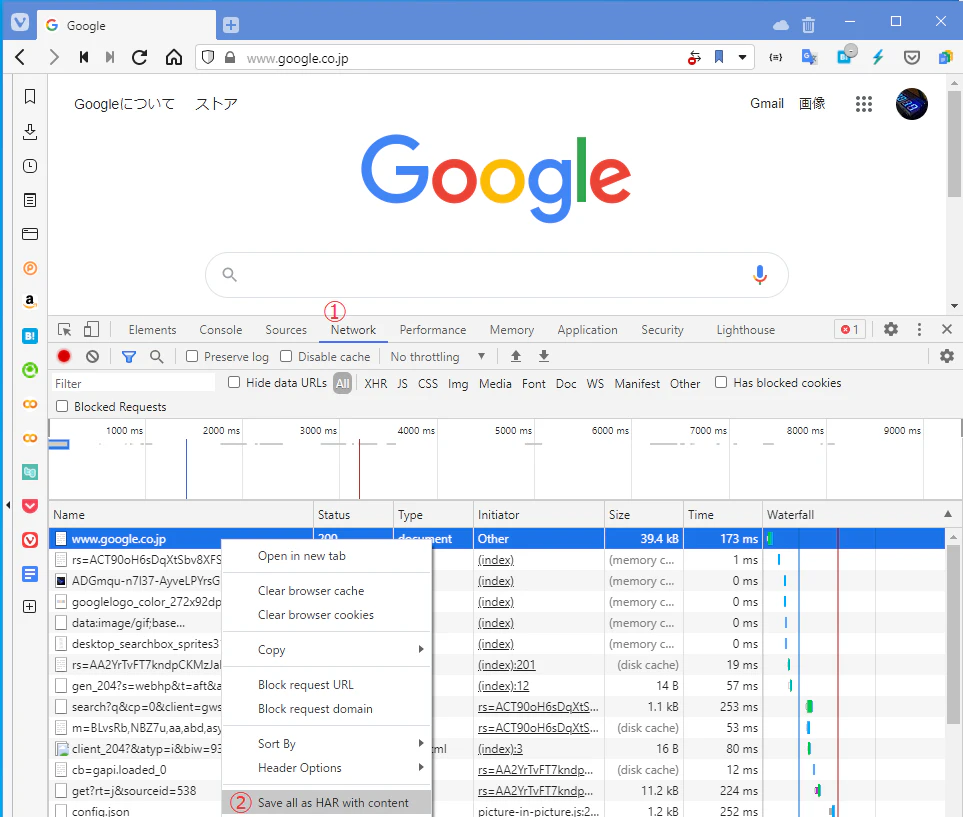Viewport: 963px width, 817px height.
Task: Enable the Preserve log checkbox
Action: click(x=192, y=356)
